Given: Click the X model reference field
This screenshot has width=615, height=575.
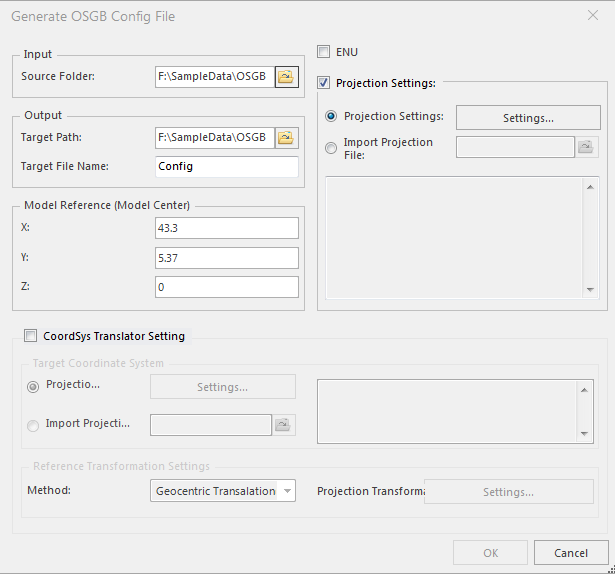Looking at the screenshot, I should coord(227,228).
